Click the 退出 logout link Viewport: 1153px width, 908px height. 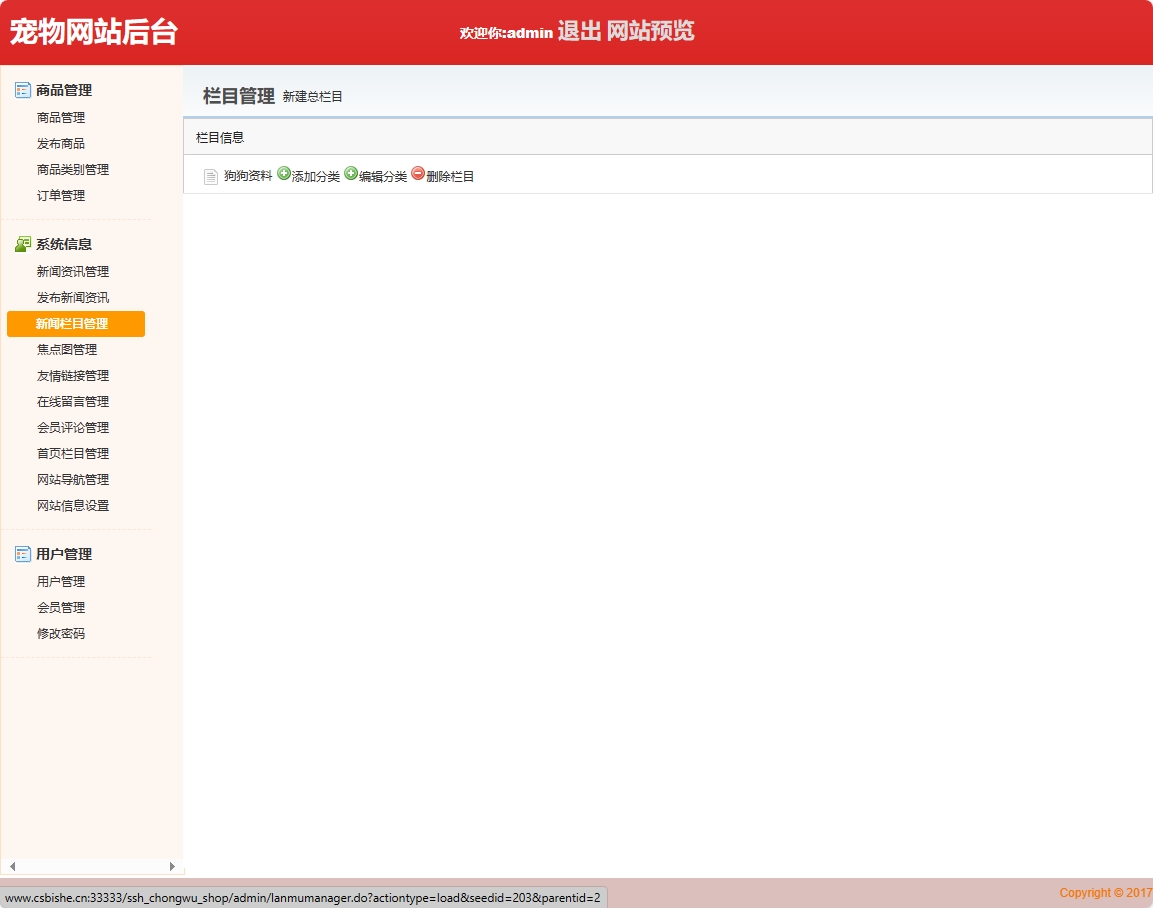pyautogui.click(x=579, y=31)
